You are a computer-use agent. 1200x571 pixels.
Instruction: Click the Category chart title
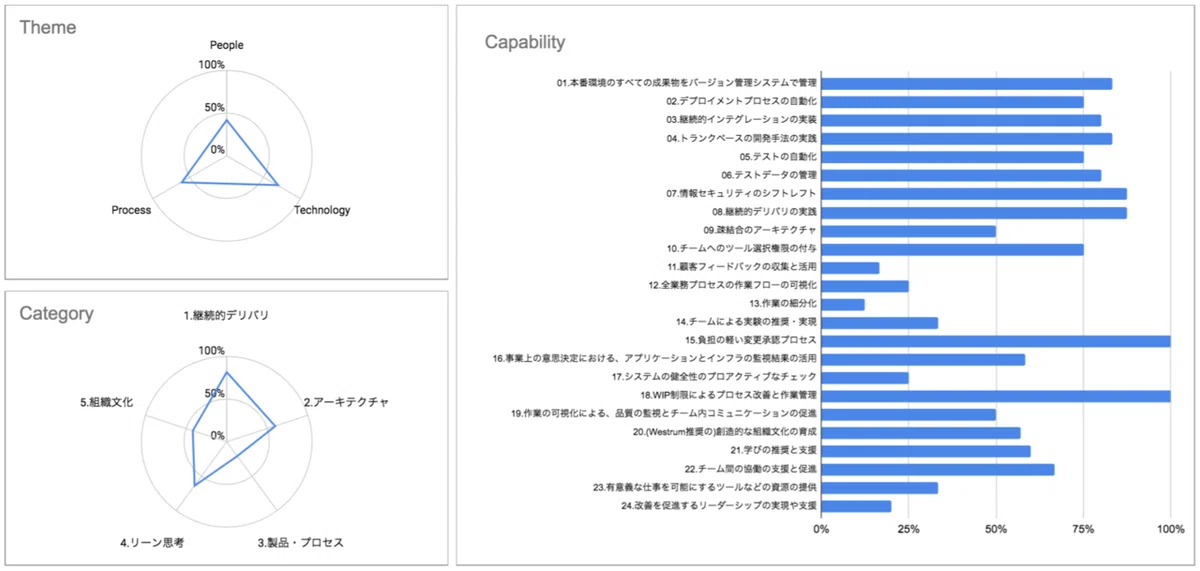pyautogui.click(x=57, y=313)
